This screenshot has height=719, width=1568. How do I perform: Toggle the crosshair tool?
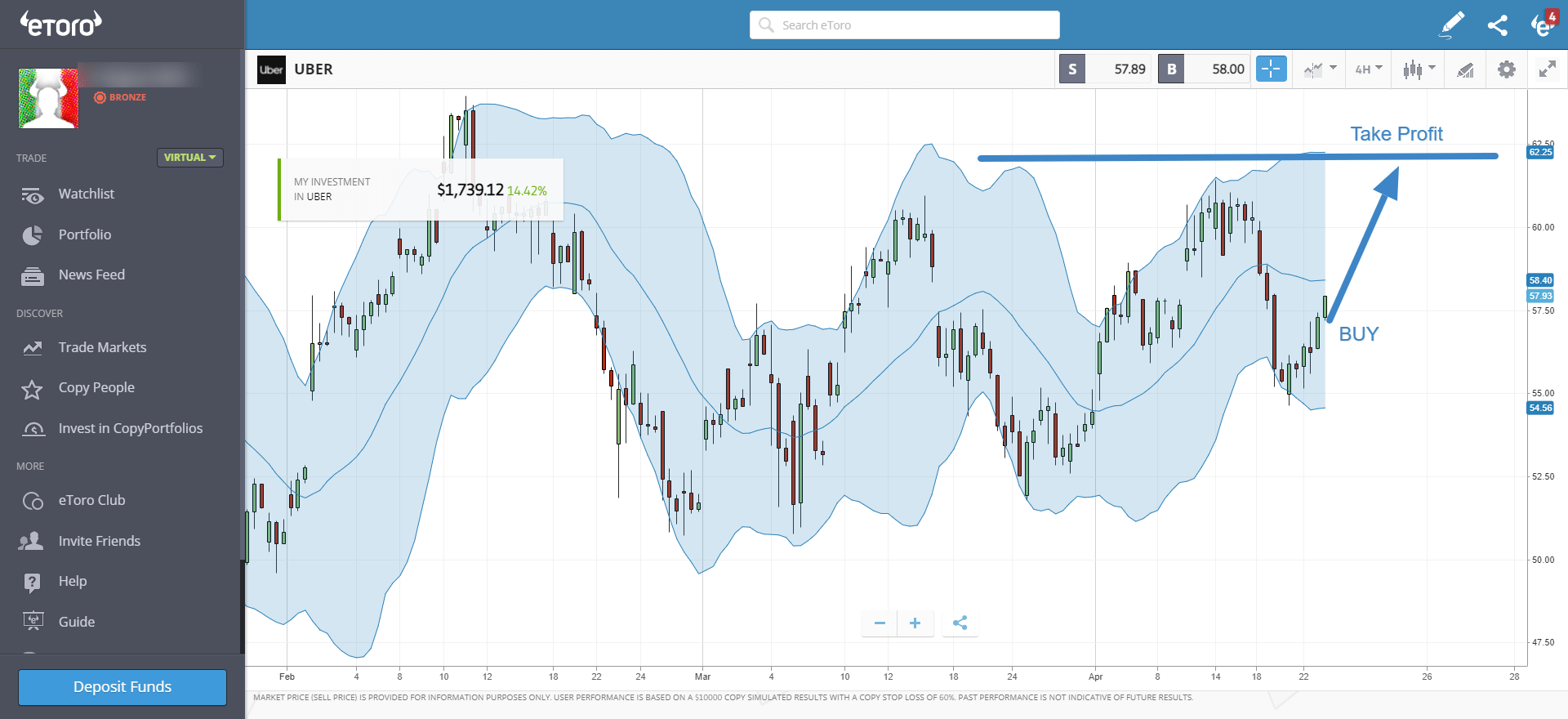(x=1272, y=69)
